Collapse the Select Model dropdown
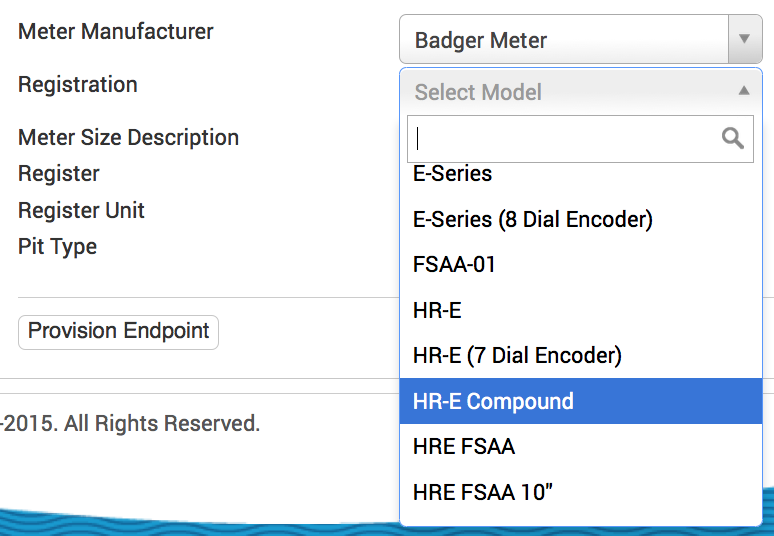Image resolution: width=774 pixels, height=536 pixels. pos(743,91)
